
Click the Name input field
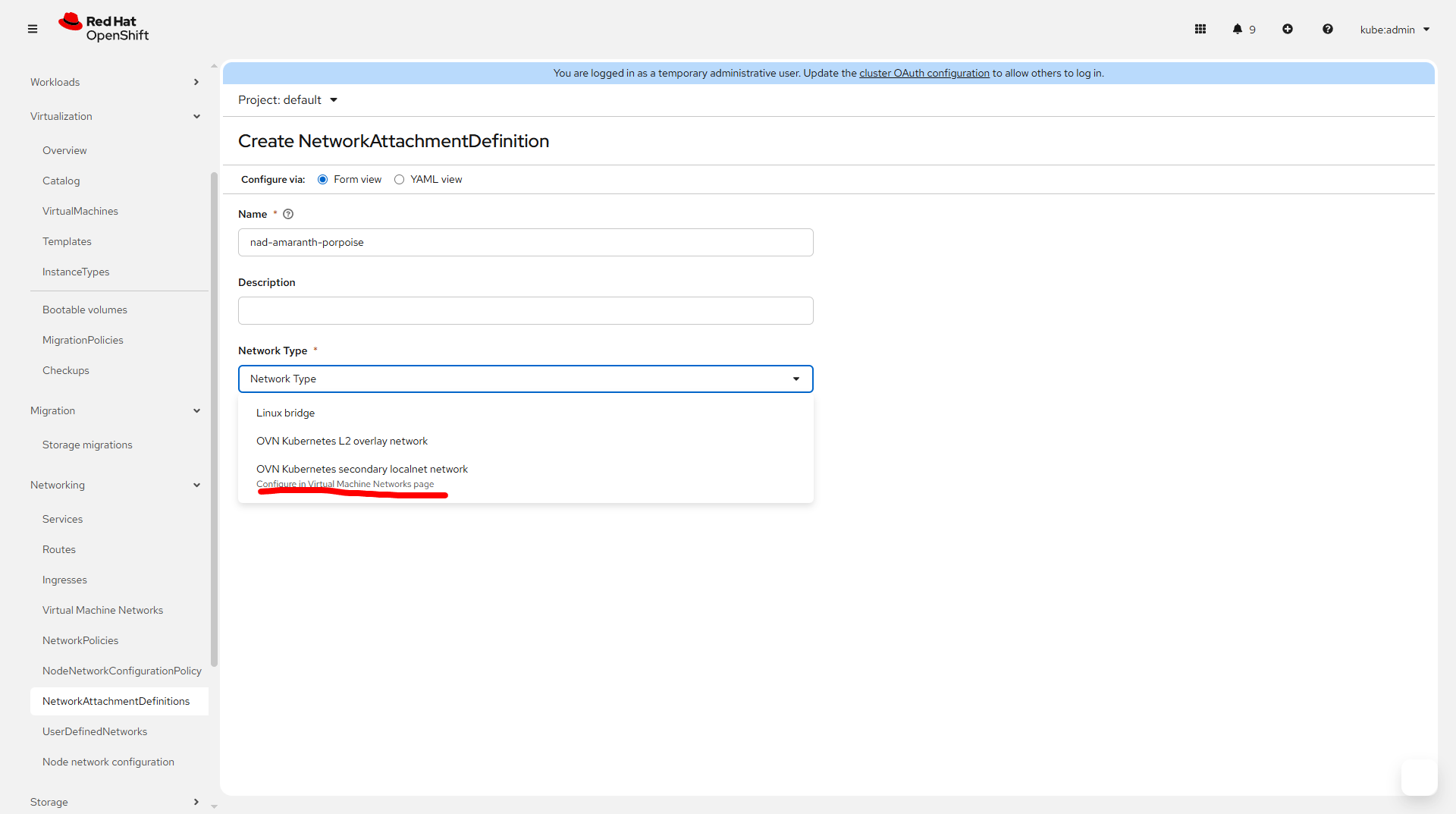526,243
